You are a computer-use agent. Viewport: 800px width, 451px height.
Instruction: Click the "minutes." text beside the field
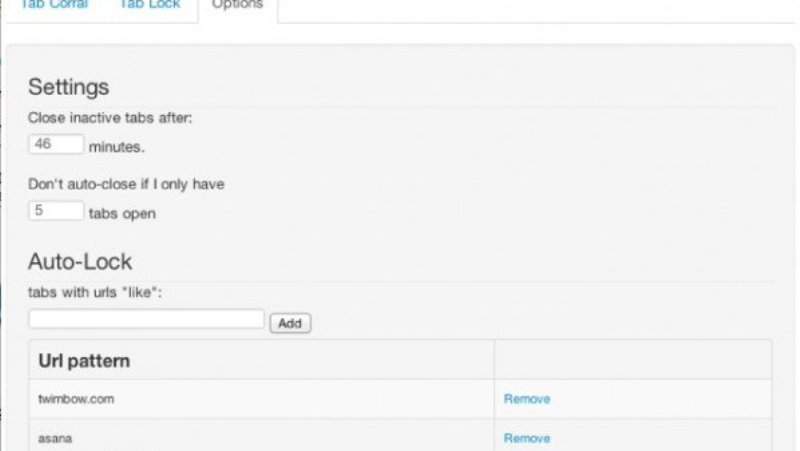point(117,147)
